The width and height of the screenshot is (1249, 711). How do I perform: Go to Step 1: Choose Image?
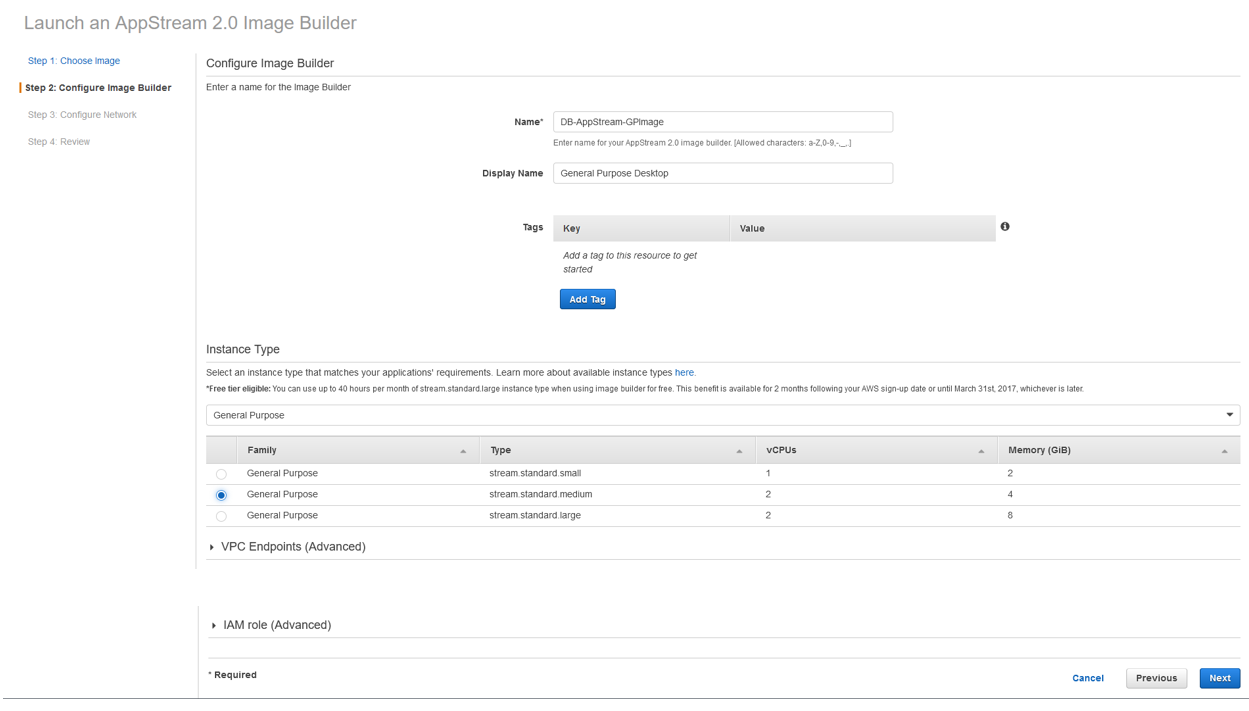pos(74,60)
